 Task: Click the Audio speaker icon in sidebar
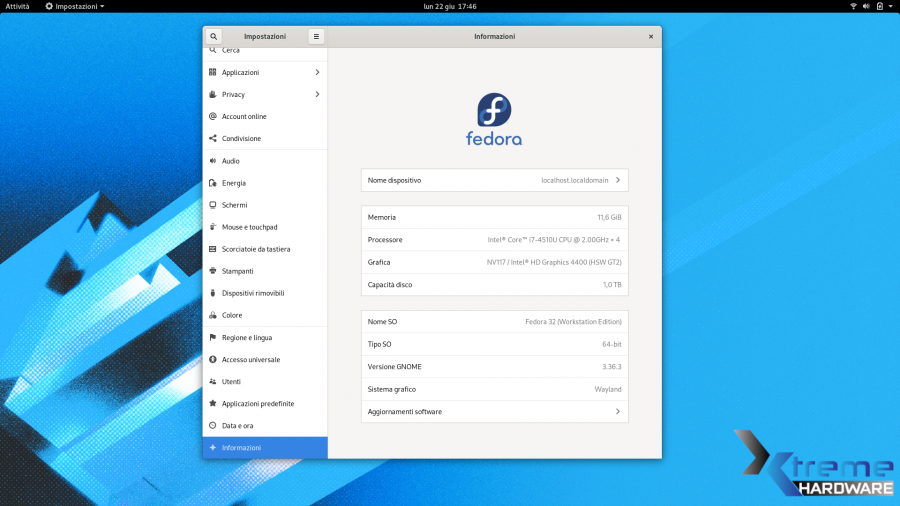tap(212, 161)
